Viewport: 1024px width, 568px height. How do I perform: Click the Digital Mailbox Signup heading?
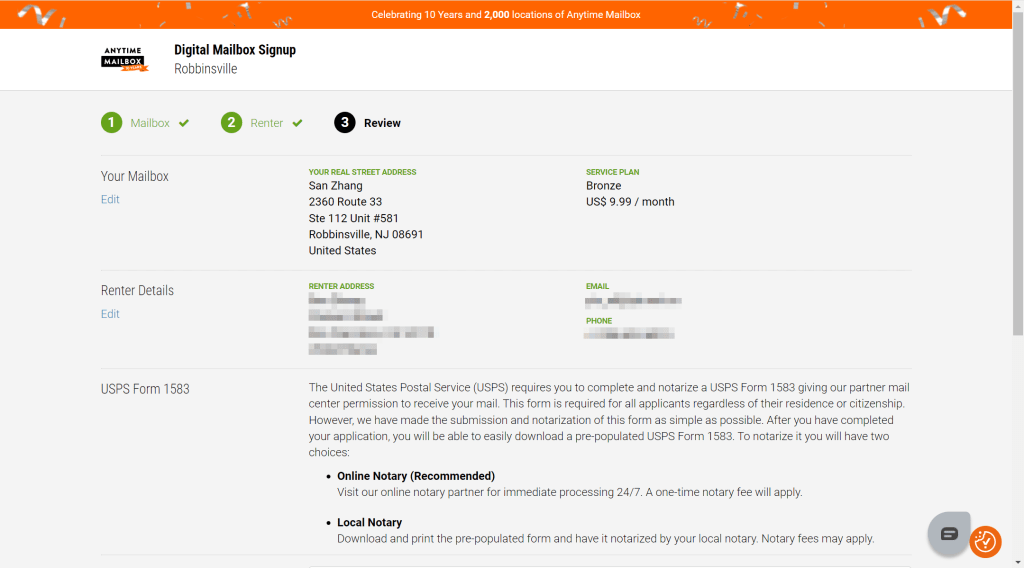pos(235,50)
